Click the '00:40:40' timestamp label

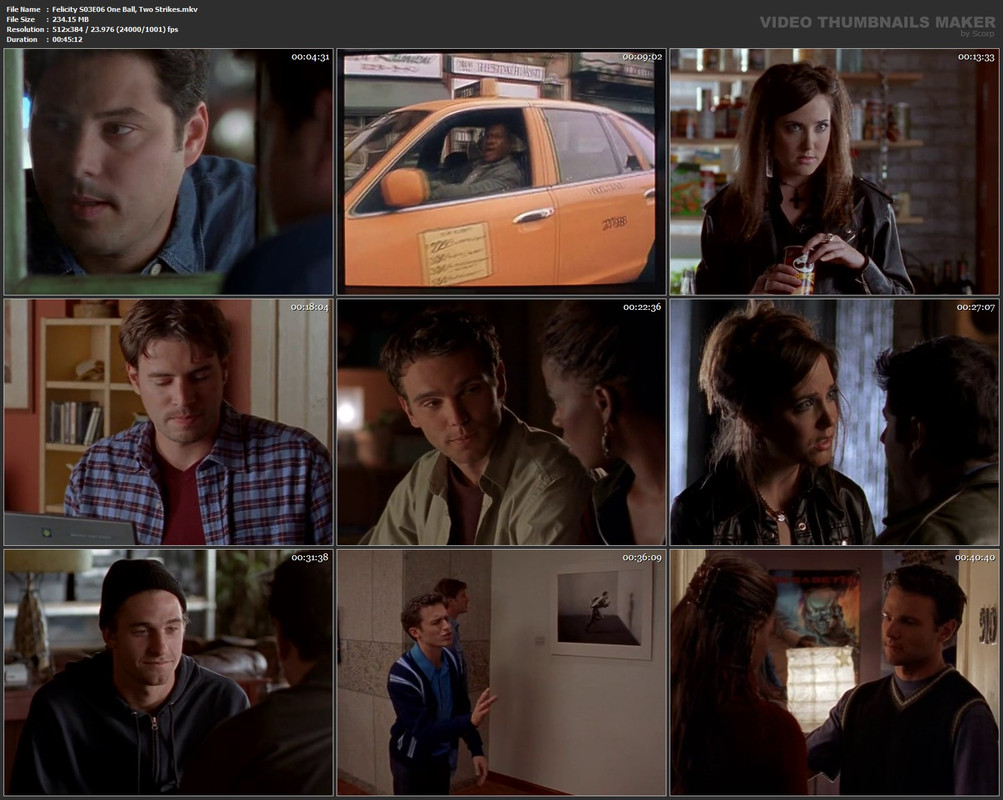pos(976,558)
